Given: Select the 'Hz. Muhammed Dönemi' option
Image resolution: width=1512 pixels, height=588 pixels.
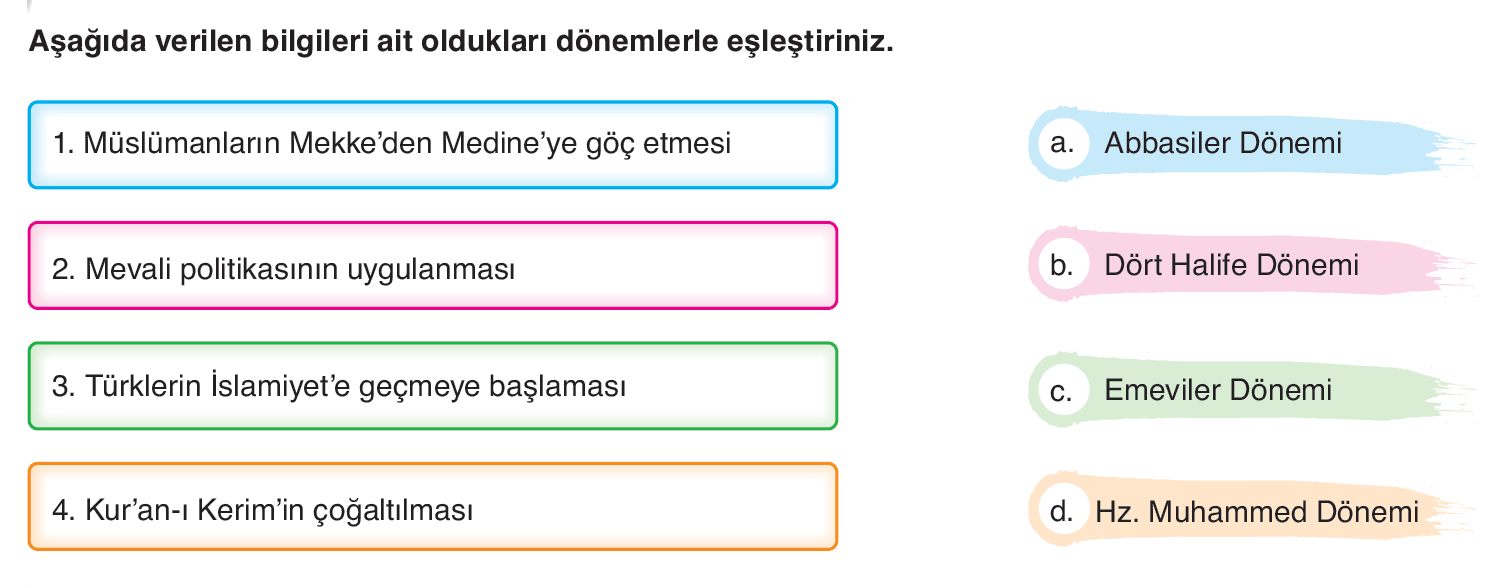Looking at the screenshot, I should coord(1257,513).
